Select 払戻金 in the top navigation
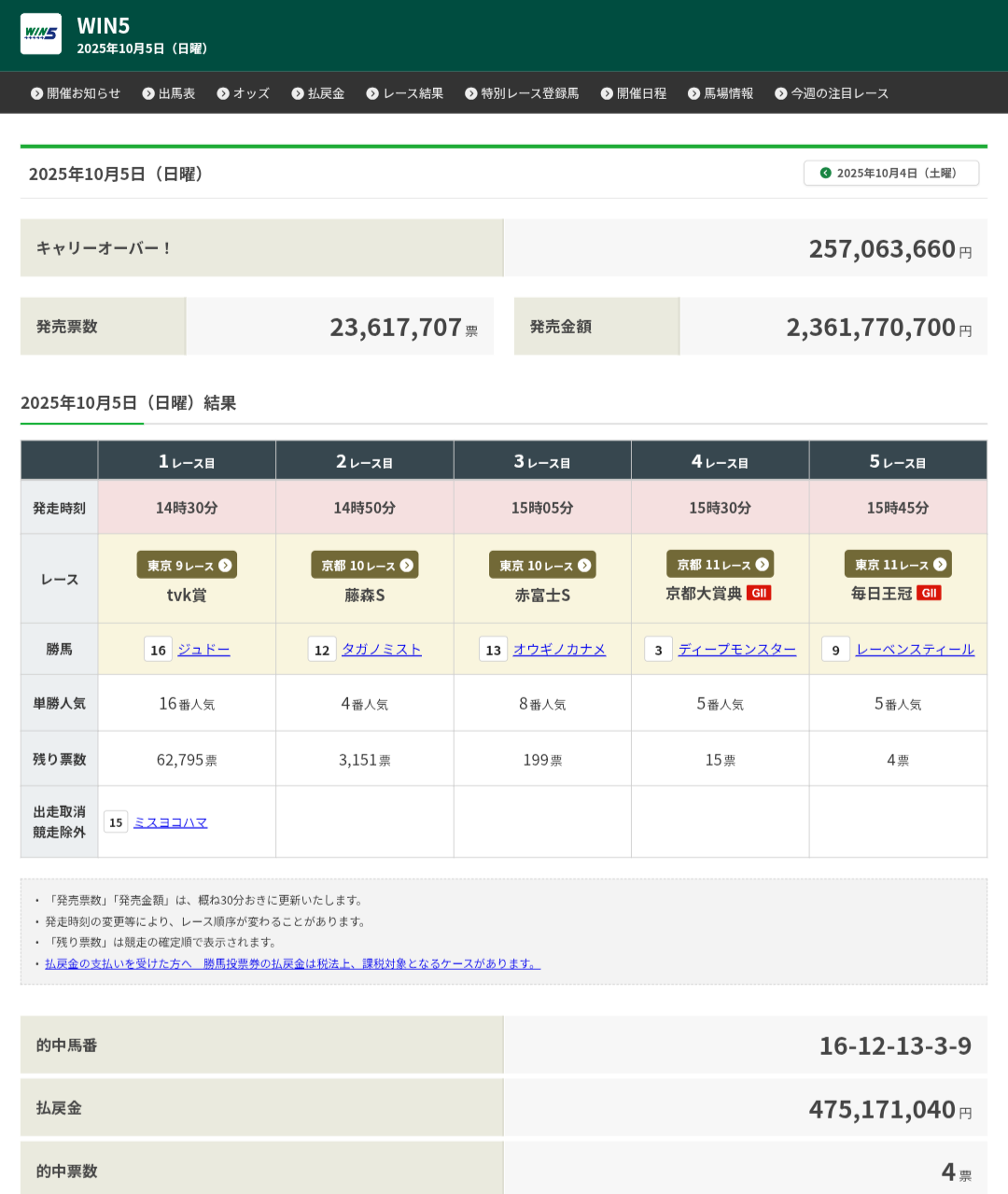Screen dimensions: 1008x1194 click(318, 93)
